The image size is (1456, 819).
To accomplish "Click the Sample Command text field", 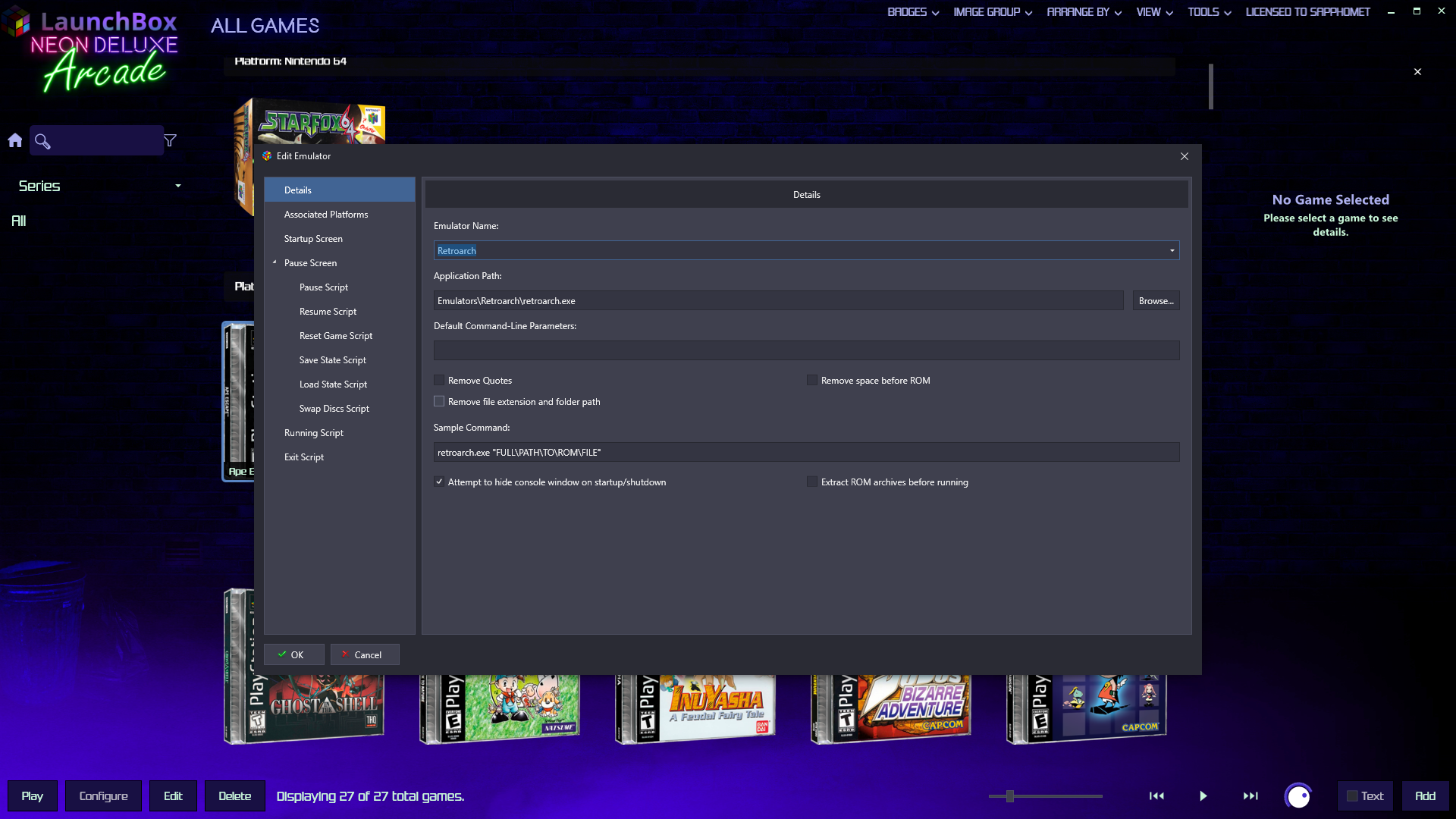I will [x=806, y=452].
